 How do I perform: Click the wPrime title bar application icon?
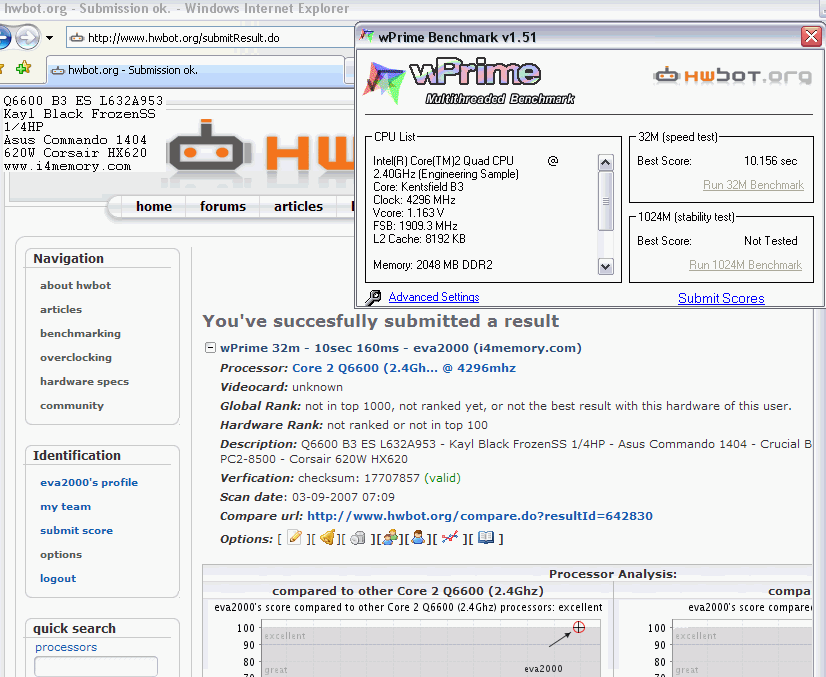tap(367, 37)
